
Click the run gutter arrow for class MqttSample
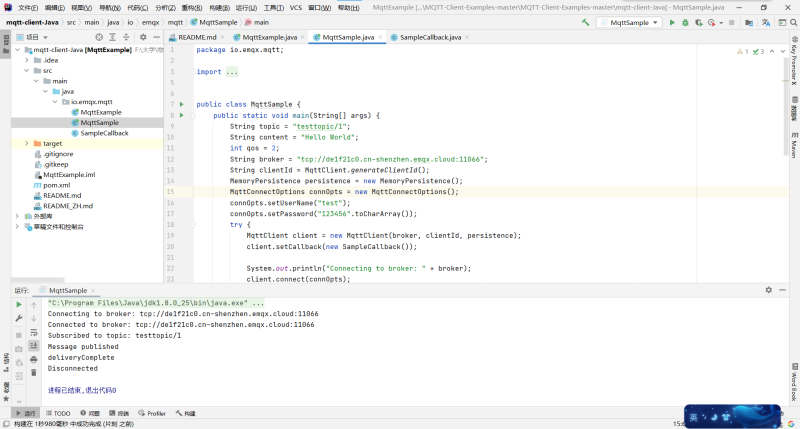tap(182, 104)
